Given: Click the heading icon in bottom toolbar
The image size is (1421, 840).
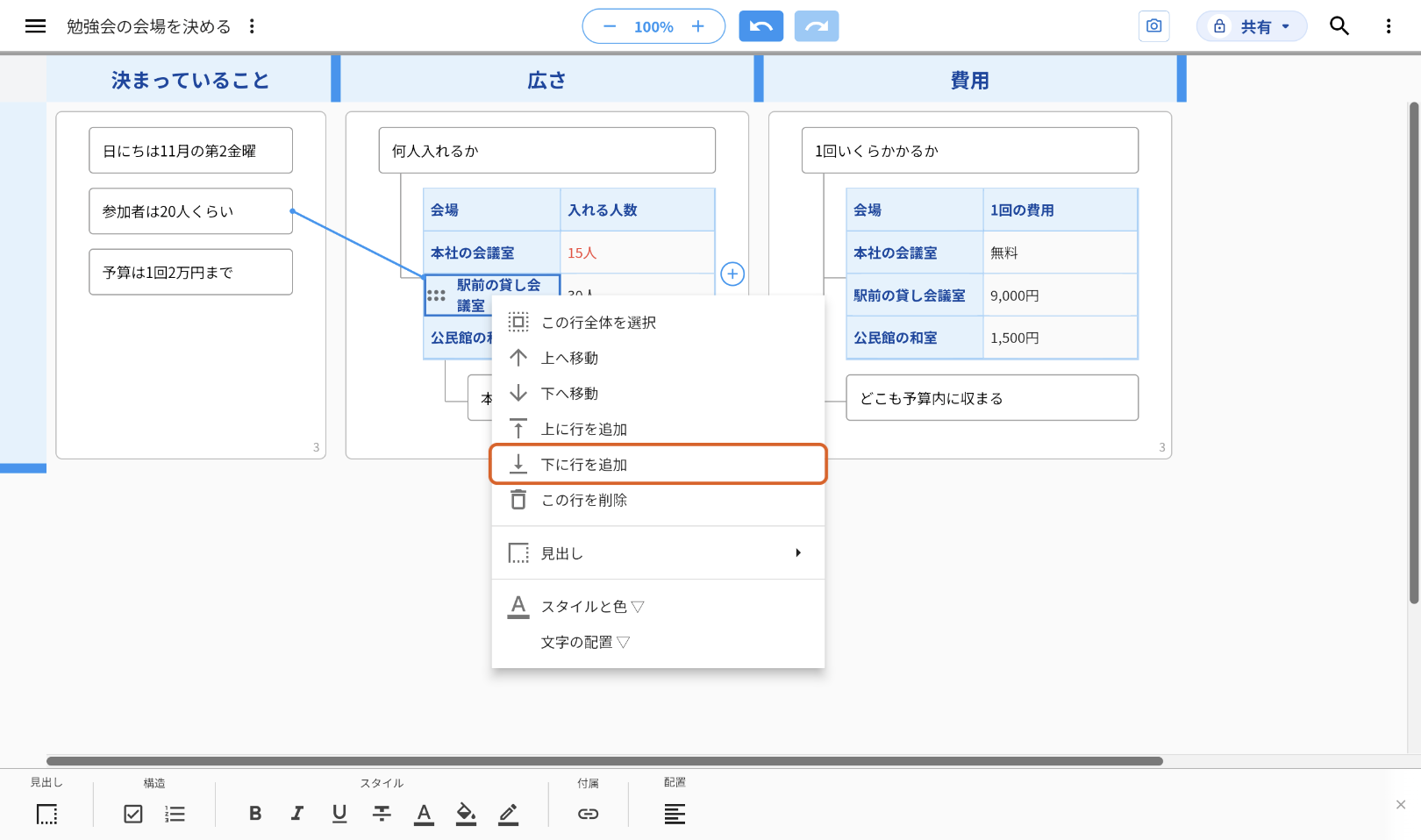Looking at the screenshot, I should click(x=46, y=814).
